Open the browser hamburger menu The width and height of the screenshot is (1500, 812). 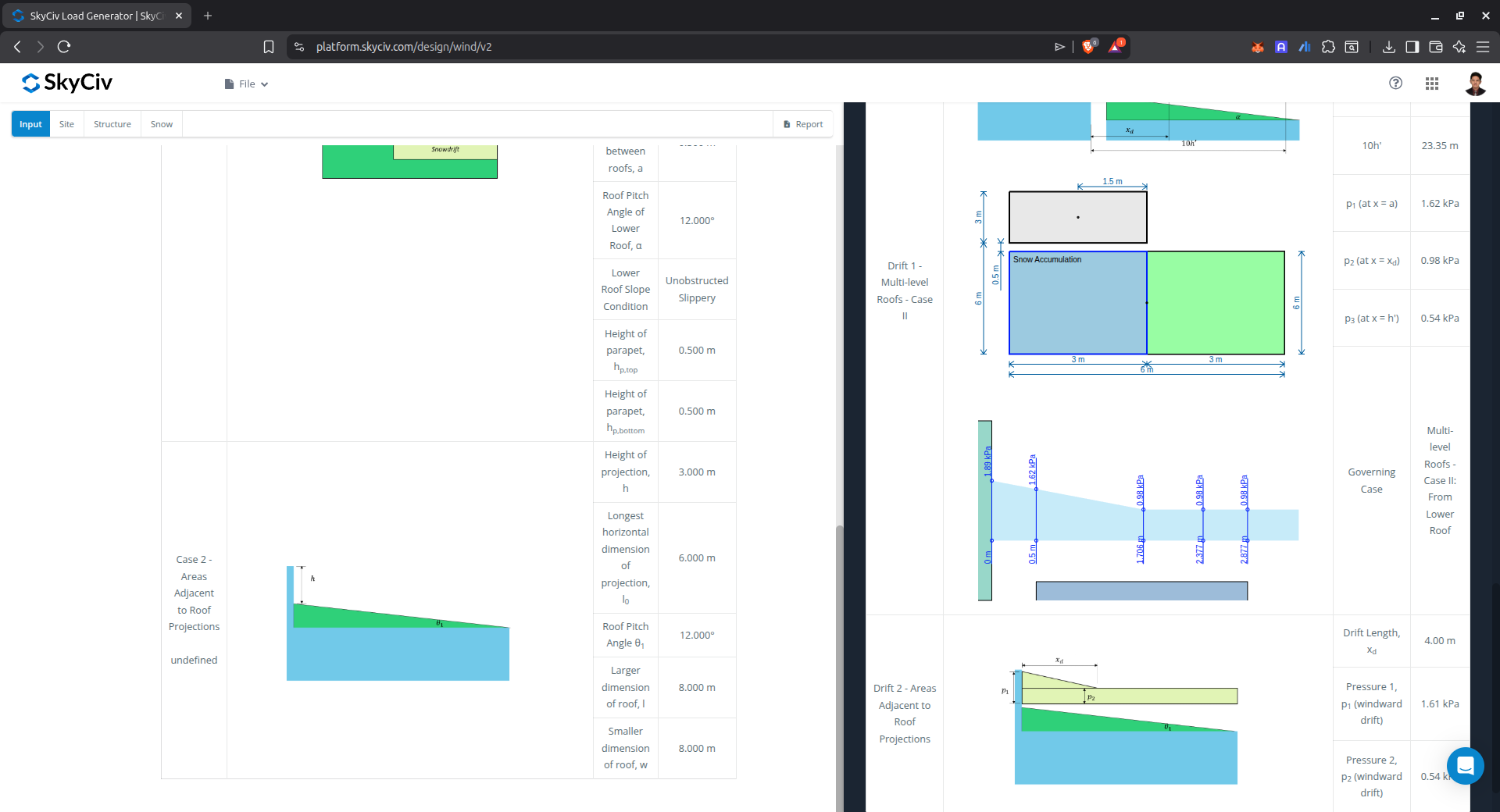(1482, 47)
